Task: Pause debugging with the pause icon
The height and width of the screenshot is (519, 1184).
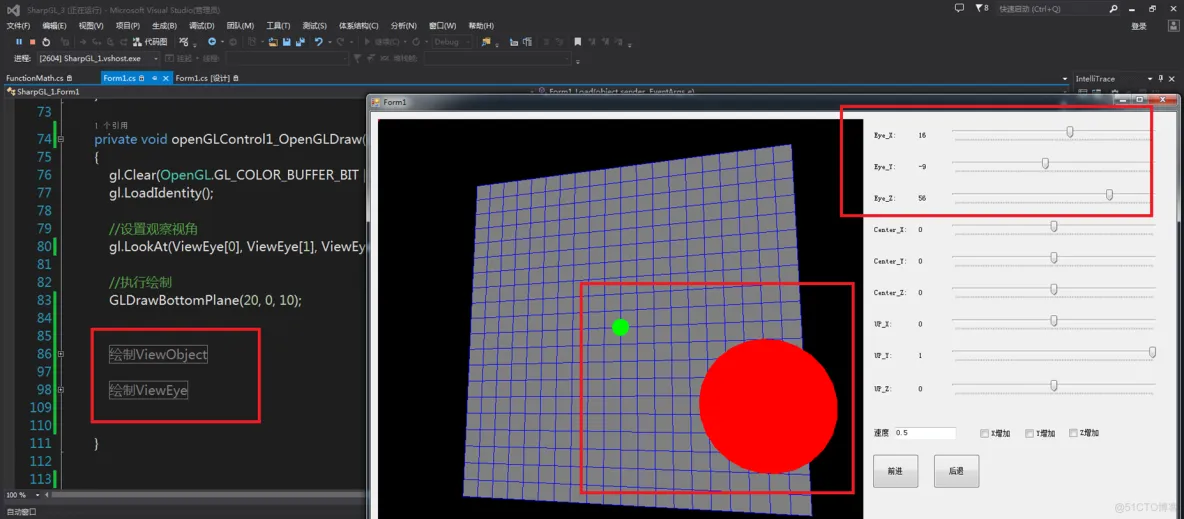Action: tap(19, 42)
